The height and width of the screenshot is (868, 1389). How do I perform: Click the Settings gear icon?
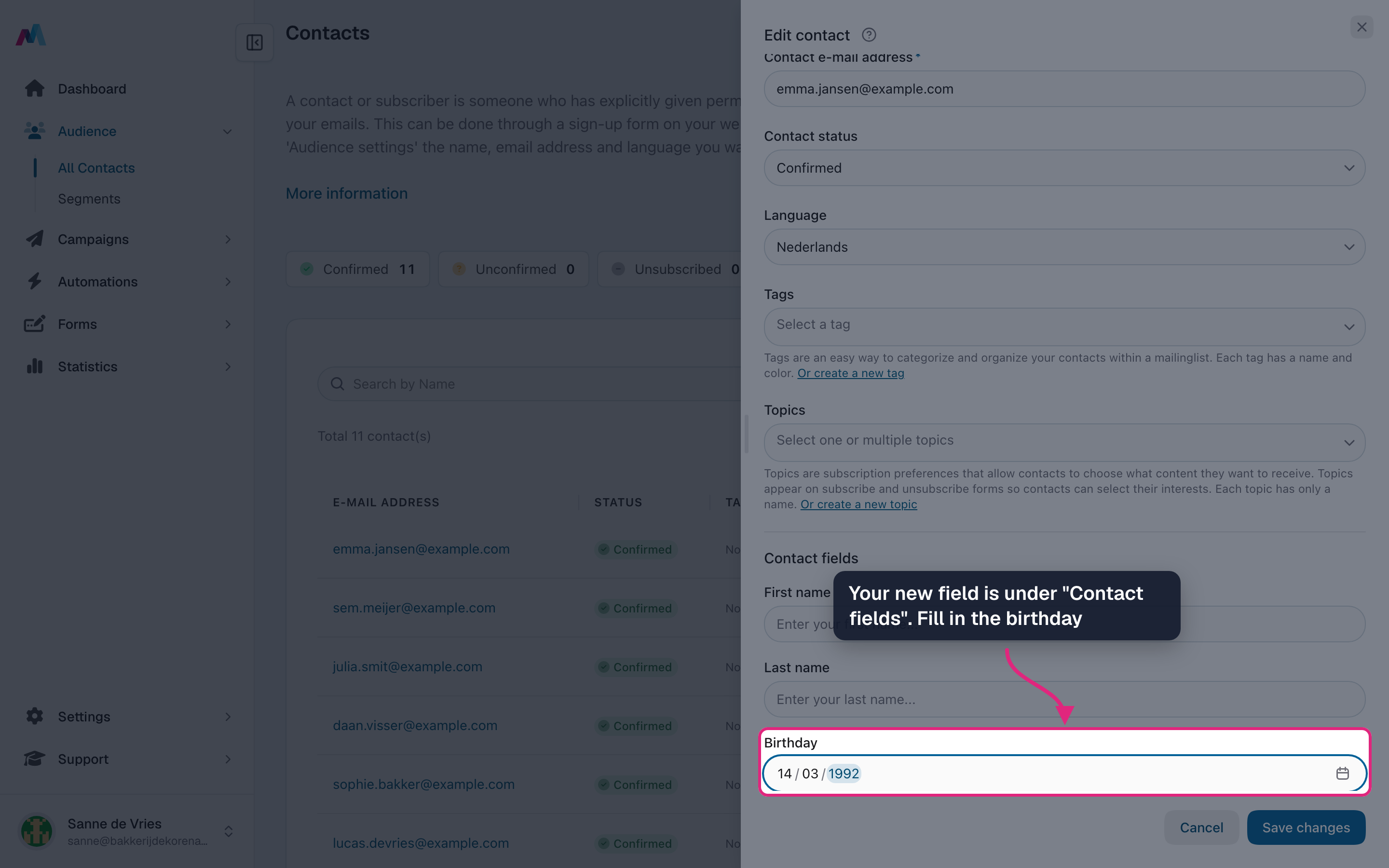tap(34, 716)
